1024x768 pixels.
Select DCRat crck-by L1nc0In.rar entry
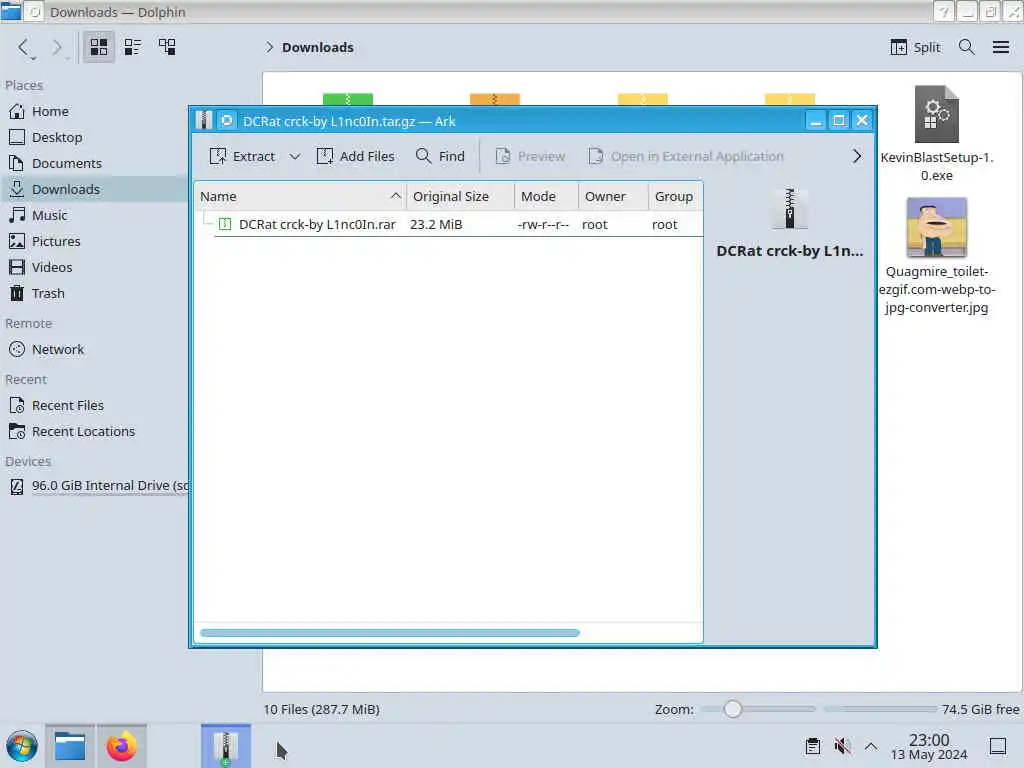[x=317, y=225]
